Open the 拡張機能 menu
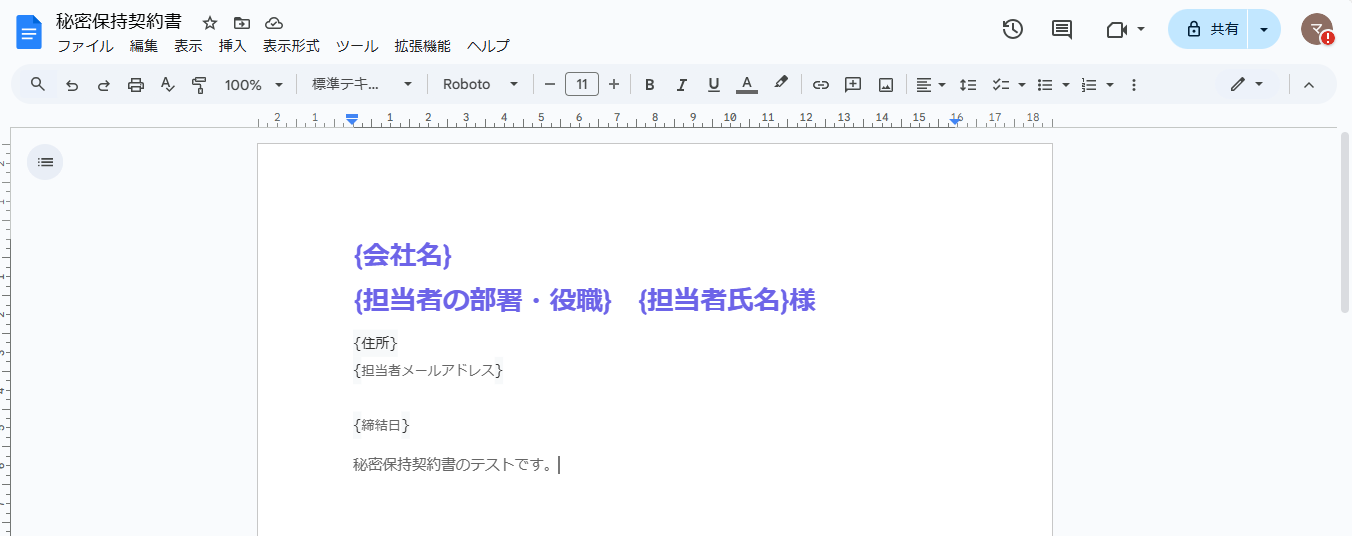1352x536 pixels. pos(423,46)
